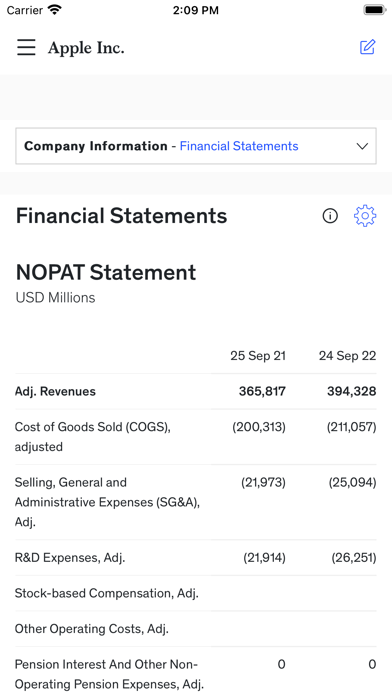Select the NOPAT Statement heading
392x696 pixels.
[106, 272]
